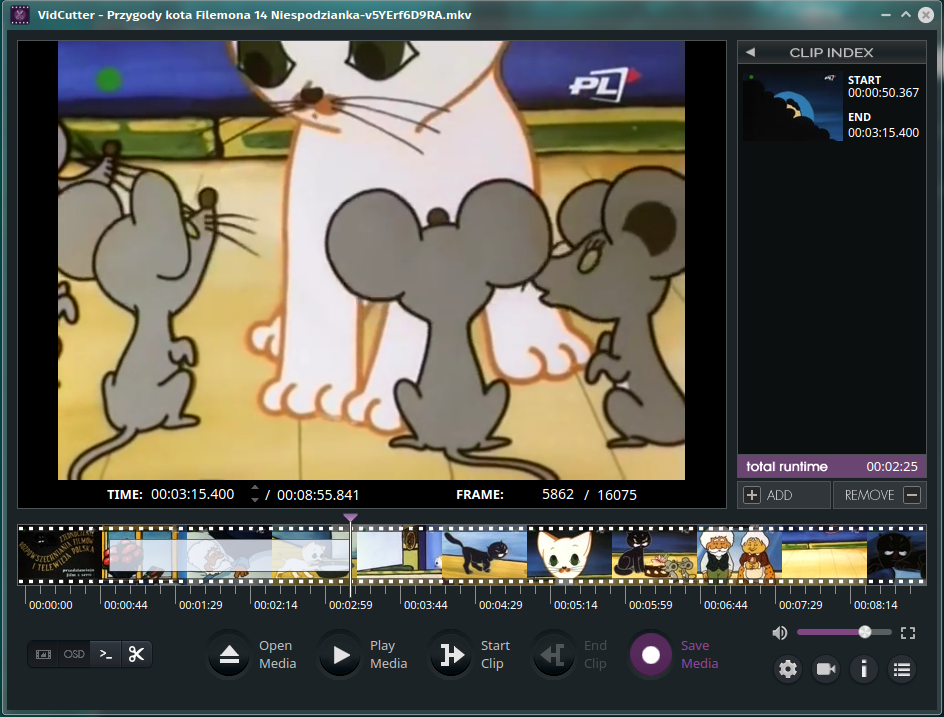944x717 pixels.
Task: Click the End Clip icon
Action: (553, 655)
